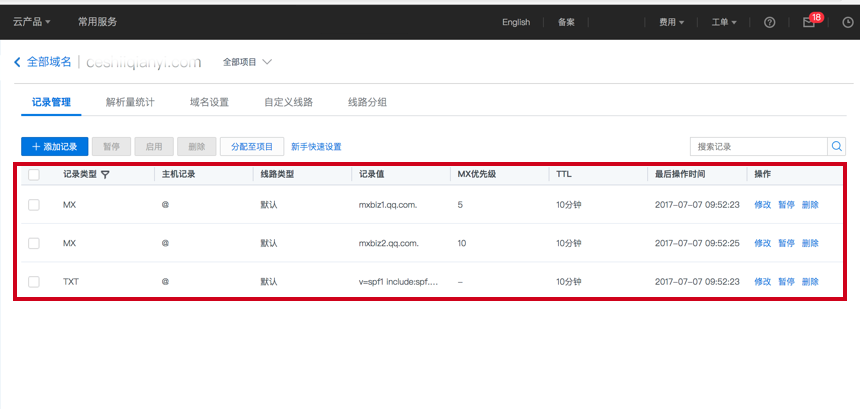Open the 全部项目 project dropdown
This screenshot has width=860, height=409.
tap(247, 62)
